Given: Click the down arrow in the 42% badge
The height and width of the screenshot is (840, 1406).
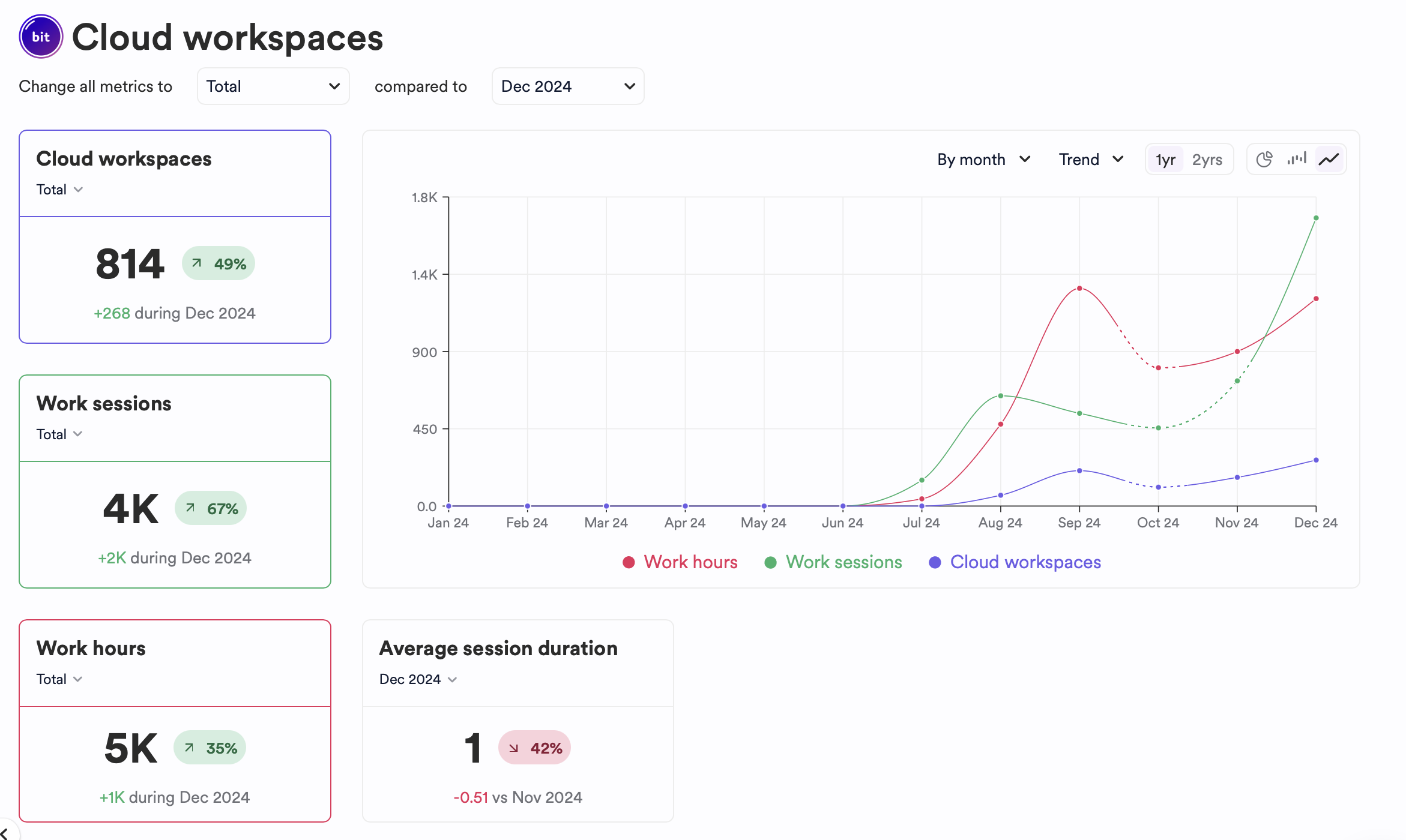Looking at the screenshot, I should click(x=513, y=748).
